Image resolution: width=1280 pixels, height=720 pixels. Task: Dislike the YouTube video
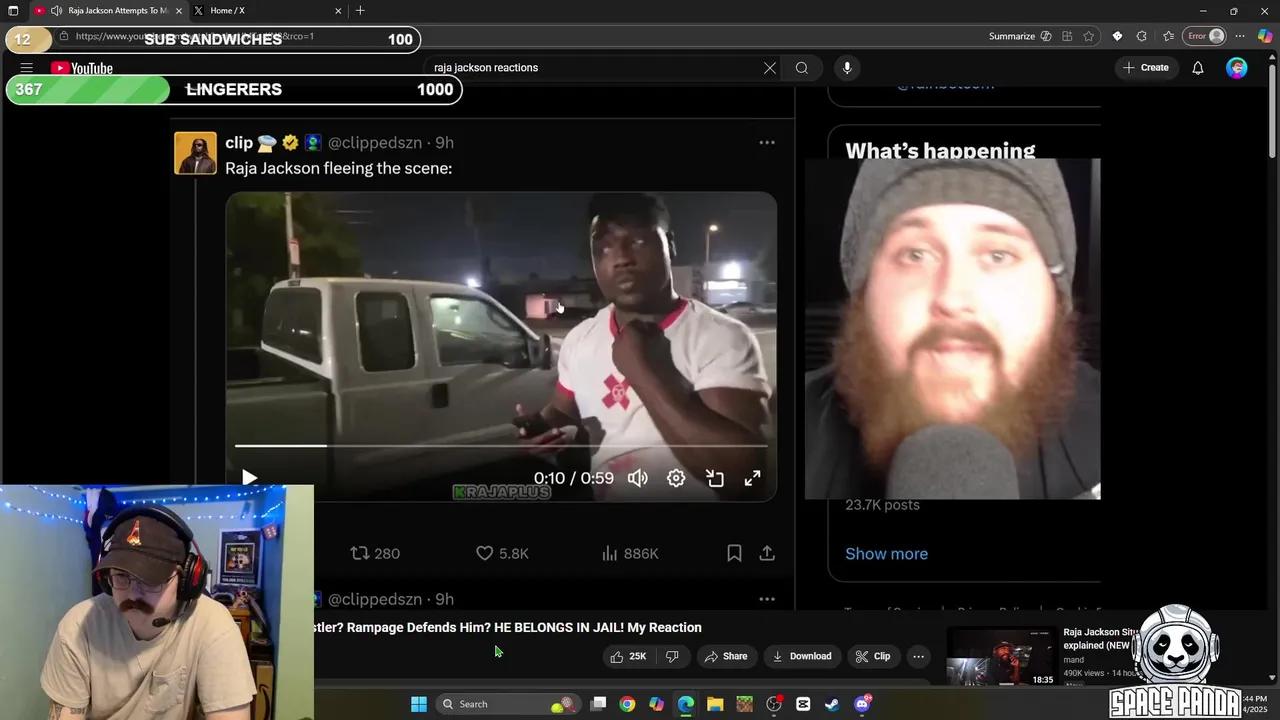pos(672,656)
